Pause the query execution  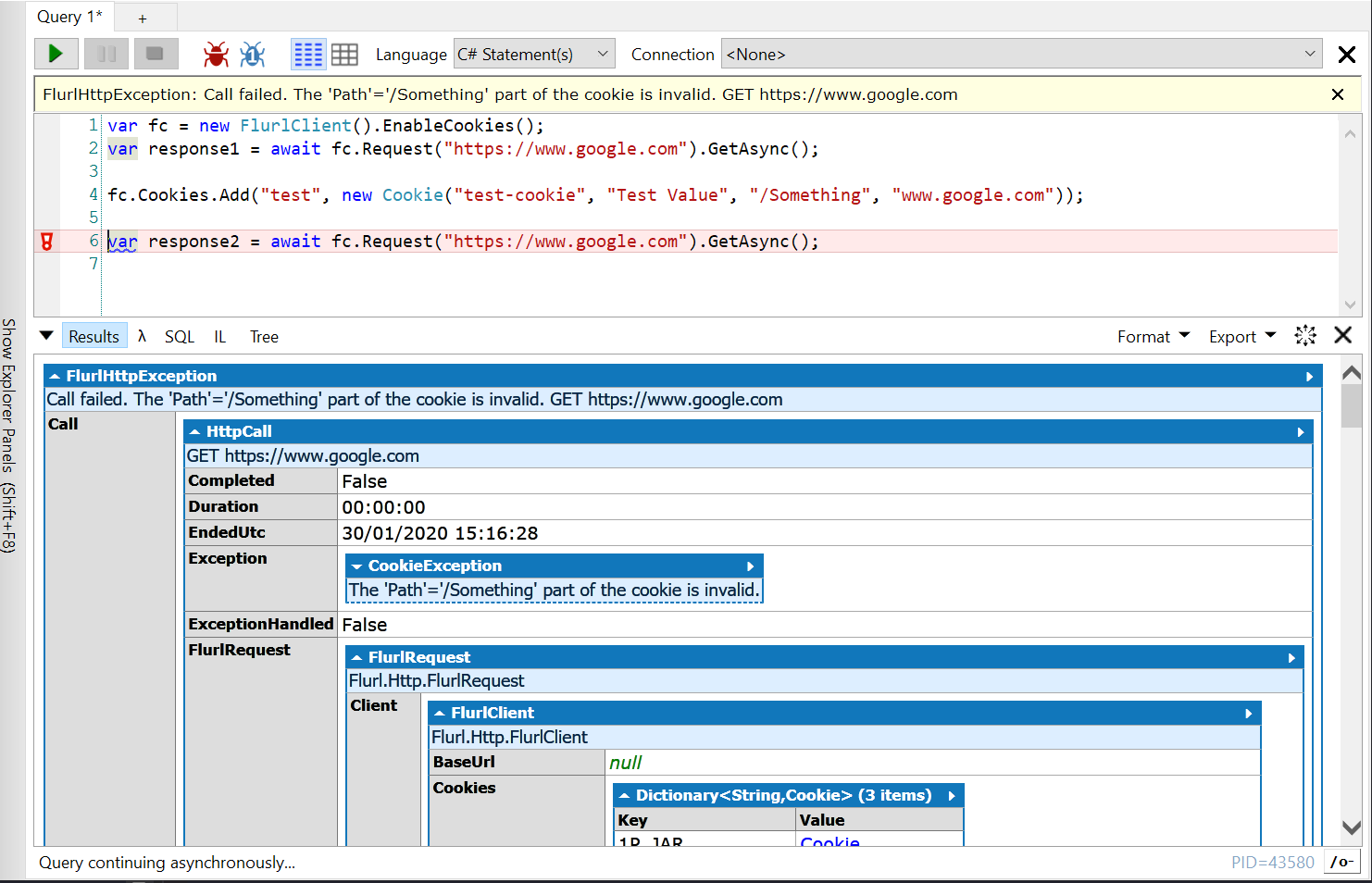pyautogui.click(x=106, y=54)
